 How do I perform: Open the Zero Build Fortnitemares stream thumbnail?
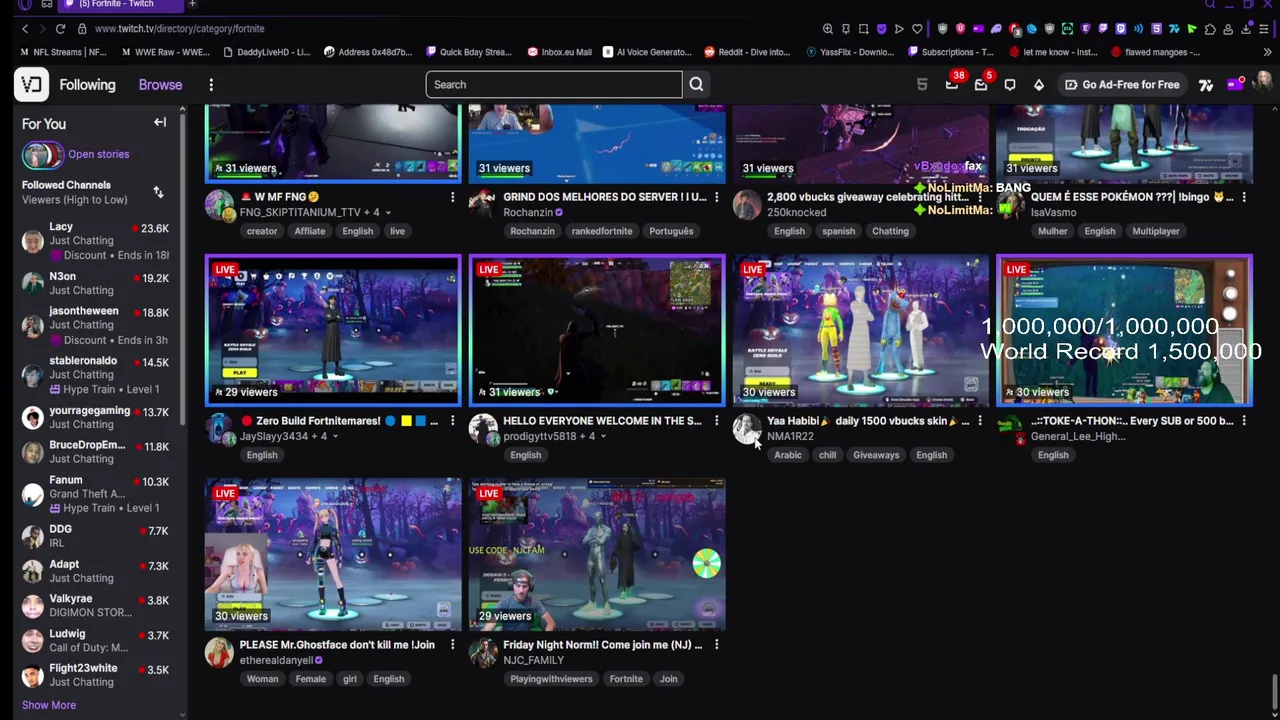point(333,331)
